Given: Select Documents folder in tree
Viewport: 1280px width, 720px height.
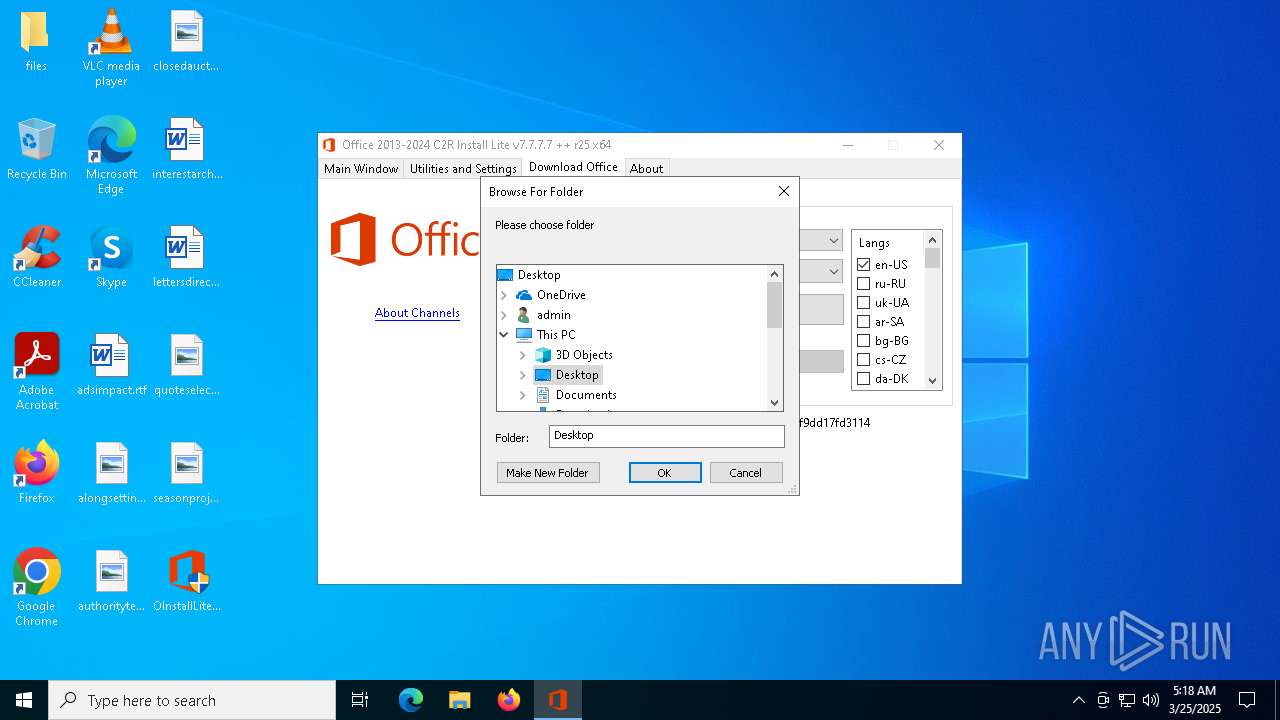Looking at the screenshot, I should 586,395.
